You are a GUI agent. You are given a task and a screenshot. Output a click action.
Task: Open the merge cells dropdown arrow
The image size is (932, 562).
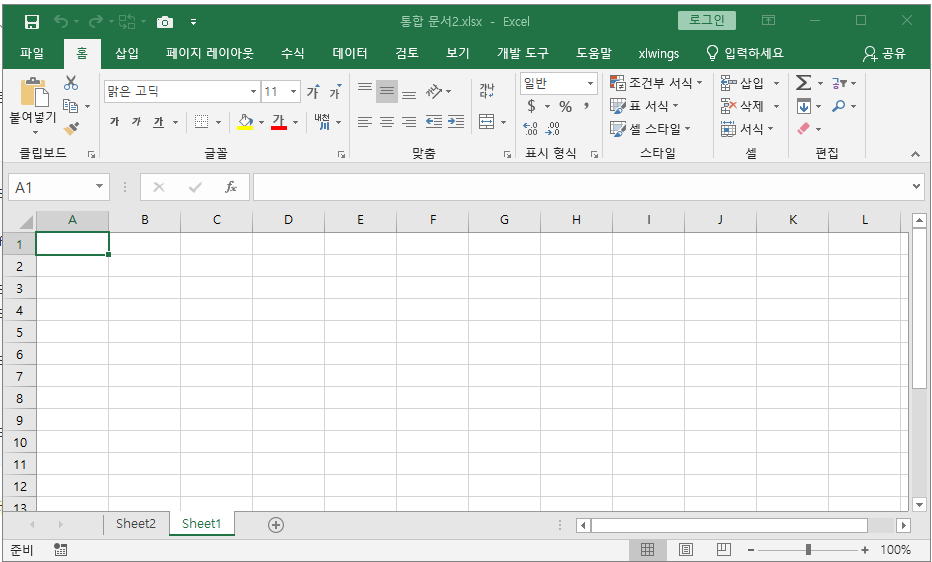503,122
